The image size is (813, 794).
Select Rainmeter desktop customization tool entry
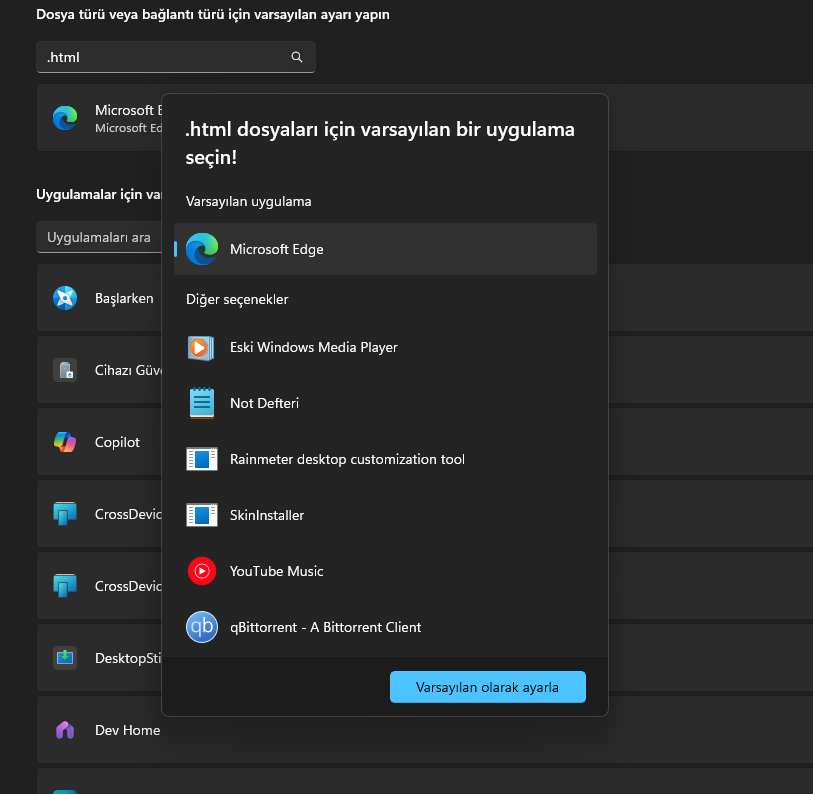click(385, 459)
